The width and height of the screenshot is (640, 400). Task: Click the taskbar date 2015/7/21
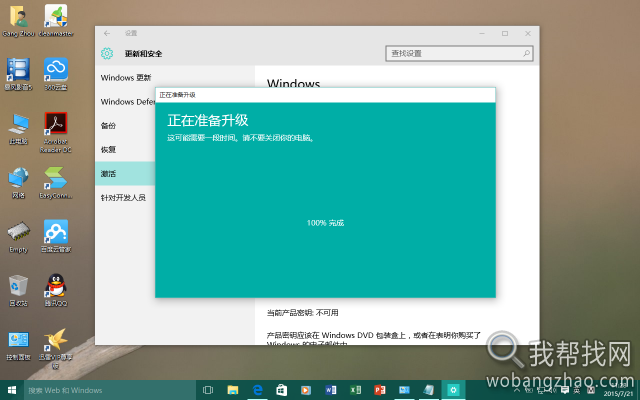click(x=618, y=394)
